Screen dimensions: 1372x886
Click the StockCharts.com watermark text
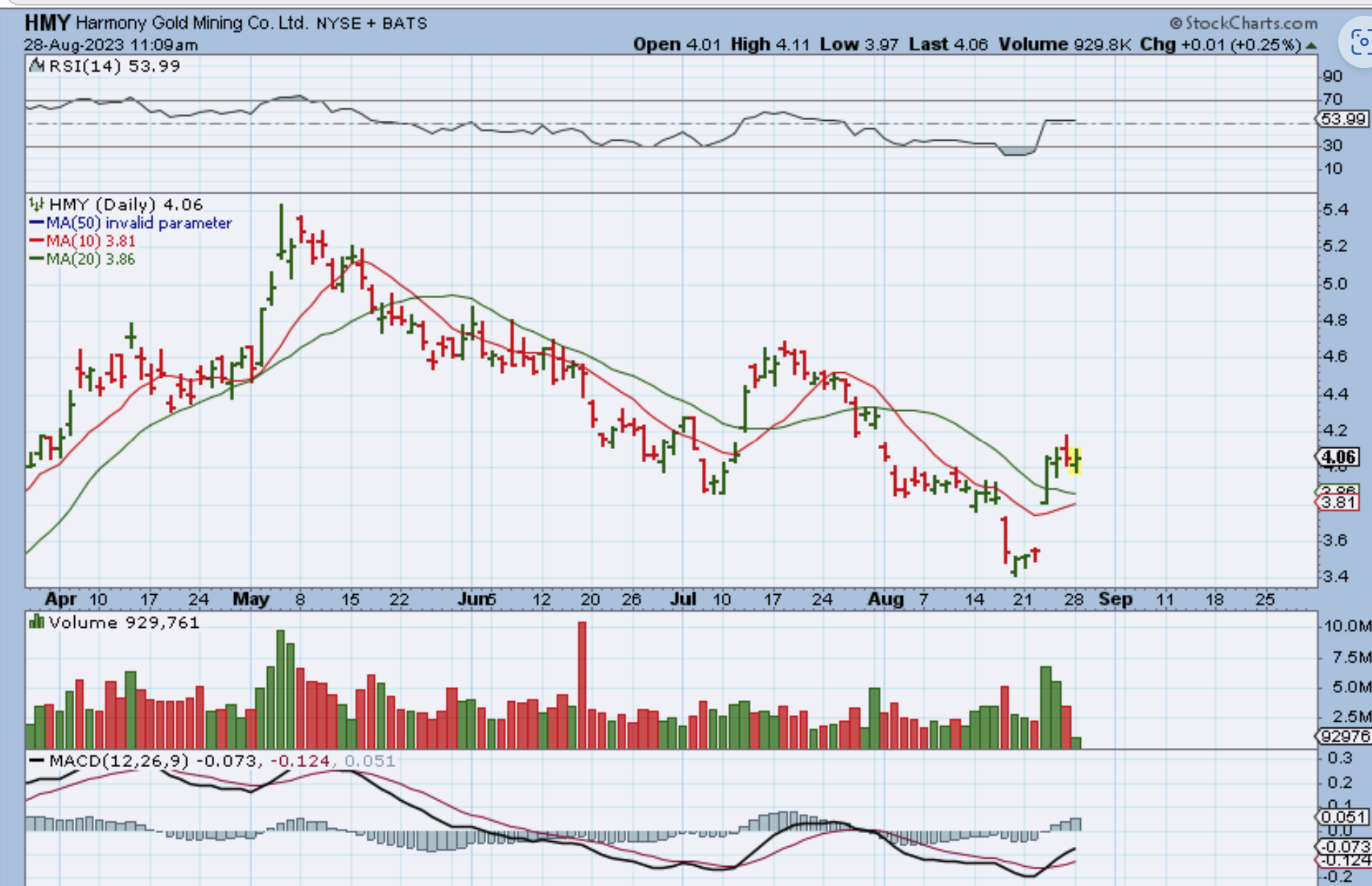[1251, 23]
